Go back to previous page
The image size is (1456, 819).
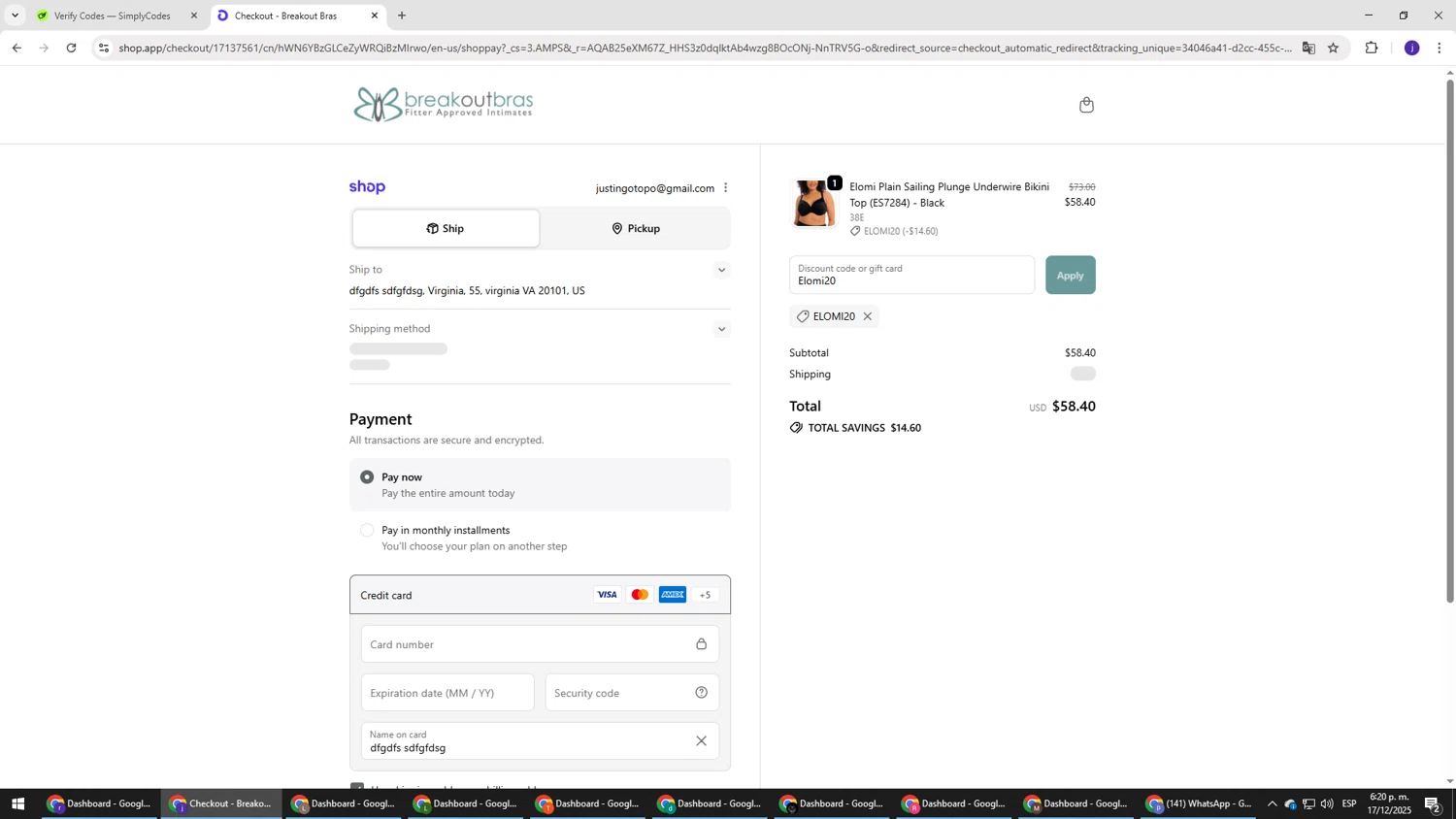click(17, 48)
